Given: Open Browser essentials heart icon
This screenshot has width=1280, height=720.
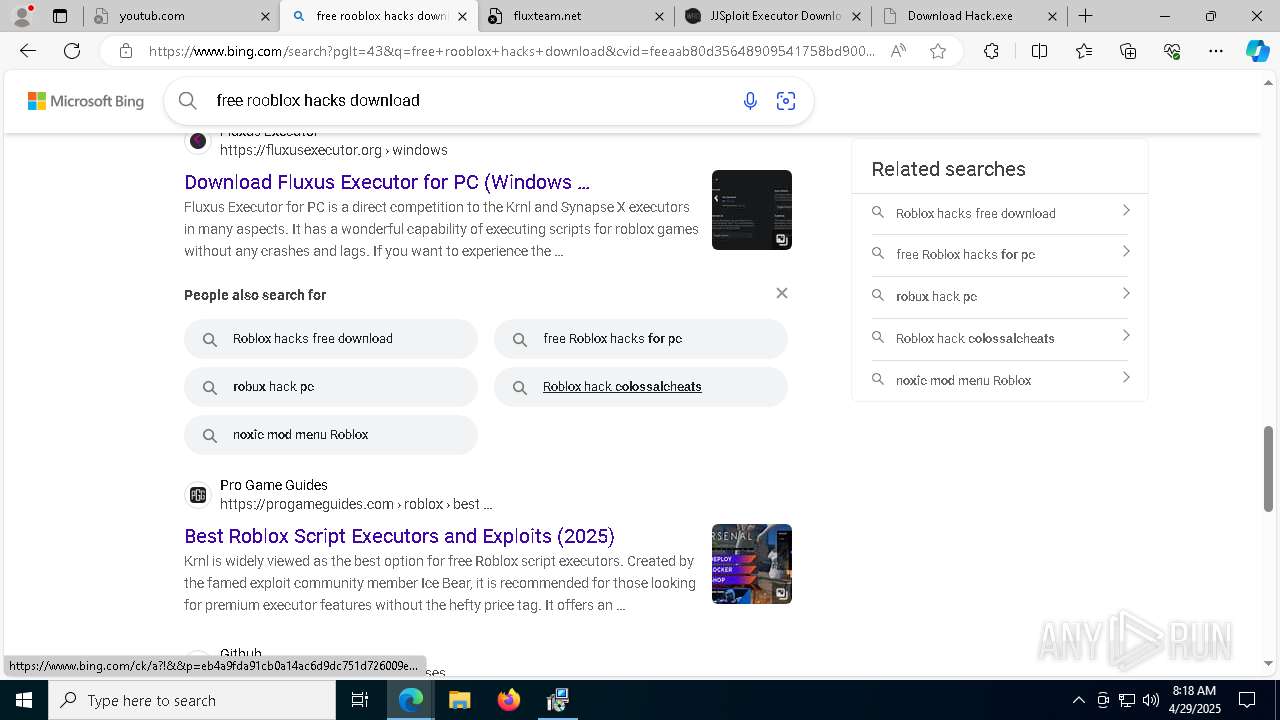Looking at the screenshot, I should (1172, 51).
